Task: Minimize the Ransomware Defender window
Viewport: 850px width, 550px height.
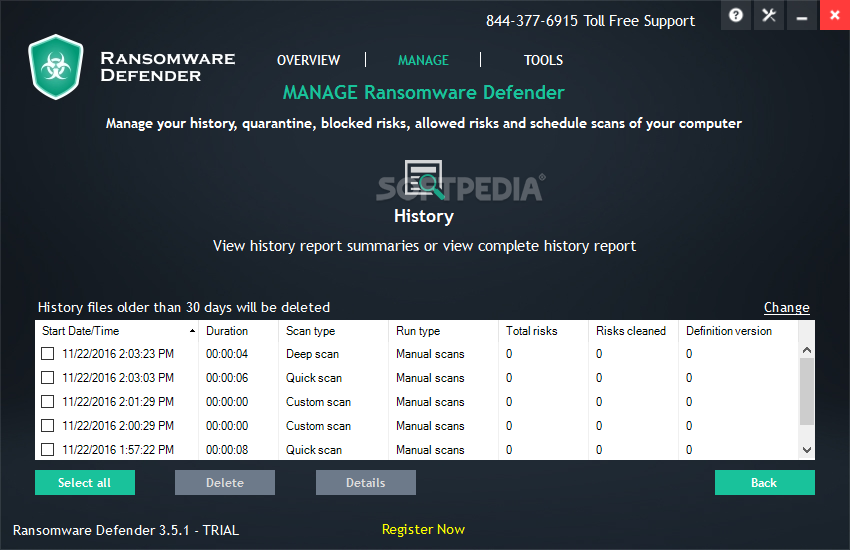Action: coord(802,15)
